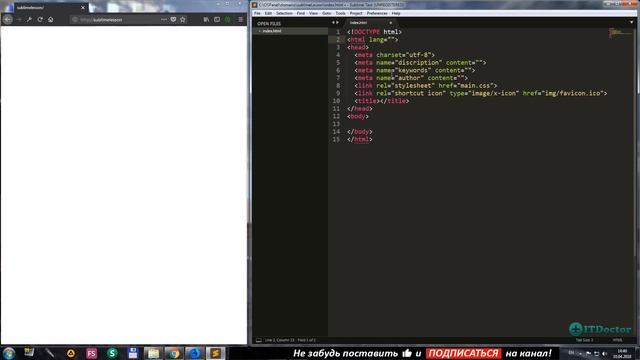Click the DOCTYPE text on line 1
Screen dimensions: 640x360
point(367,32)
